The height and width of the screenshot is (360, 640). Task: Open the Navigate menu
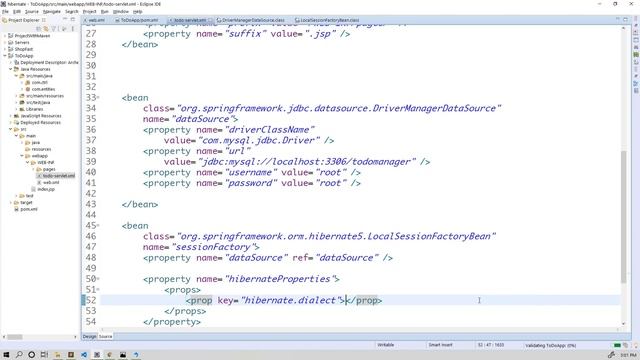click(x=52, y=11)
